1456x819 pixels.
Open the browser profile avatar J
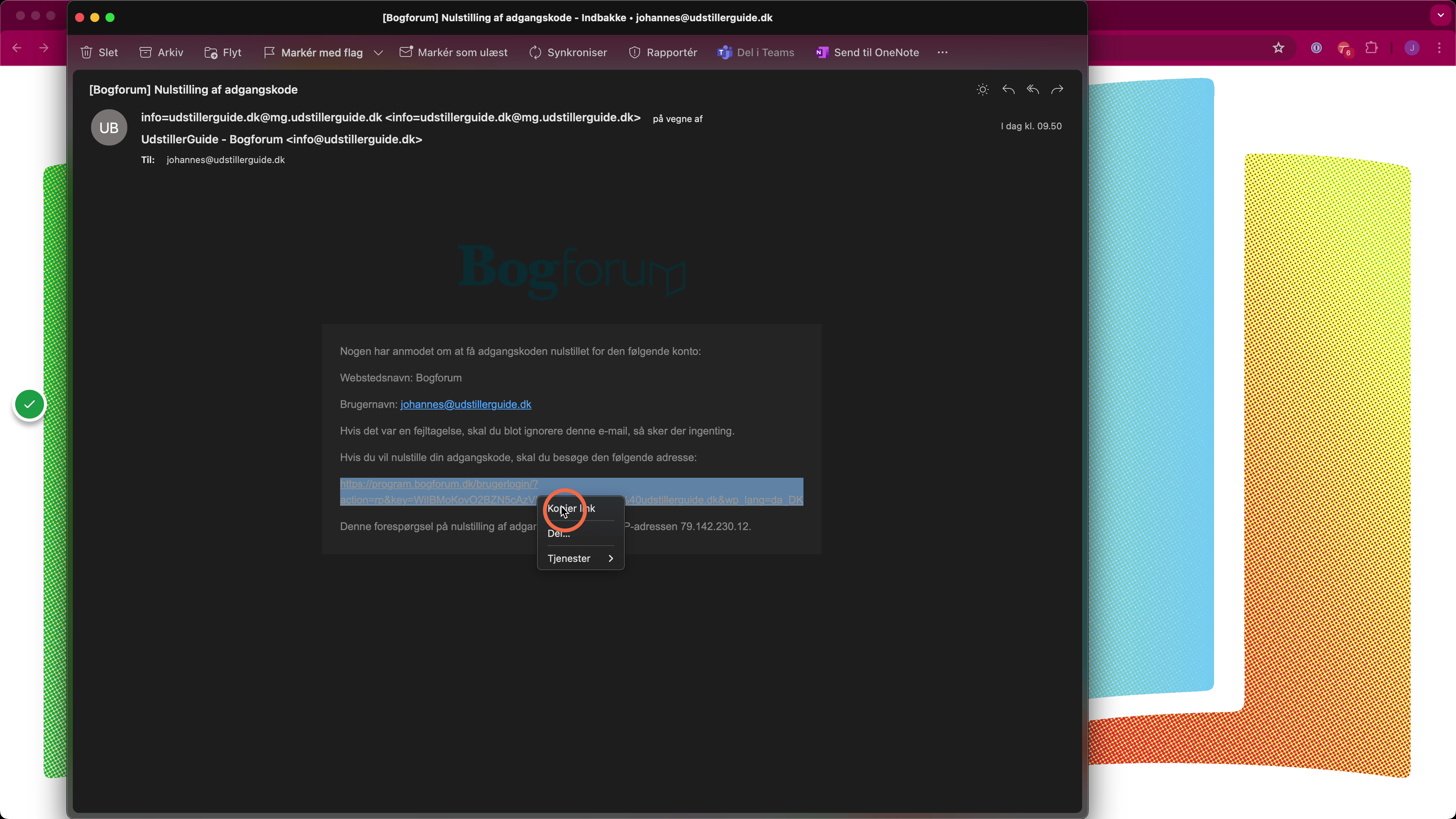pyautogui.click(x=1412, y=48)
